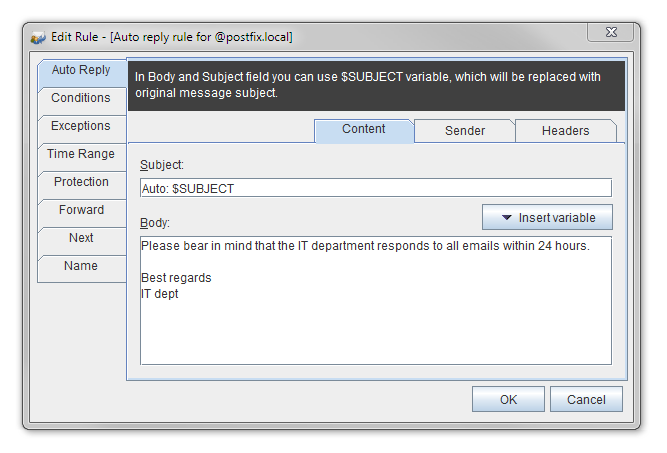Click inside the Subject text field
This screenshot has width=667, height=453.
click(x=376, y=188)
